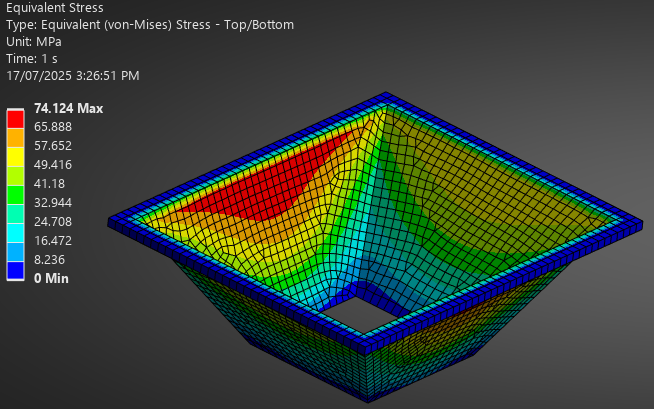The image size is (654, 409).
Task: Click the orange legend color band
Action: (15, 138)
